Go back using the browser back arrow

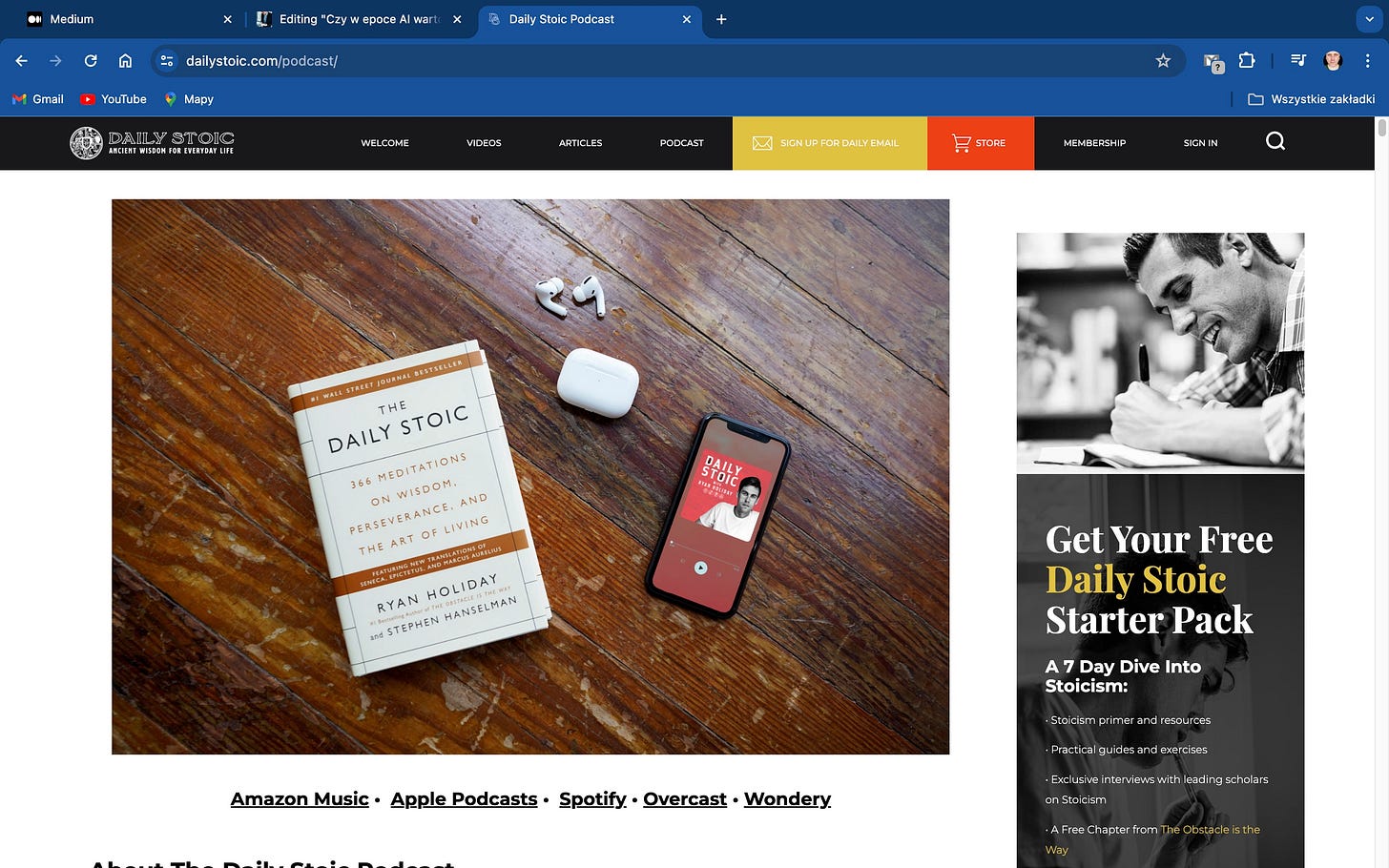[21, 61]
